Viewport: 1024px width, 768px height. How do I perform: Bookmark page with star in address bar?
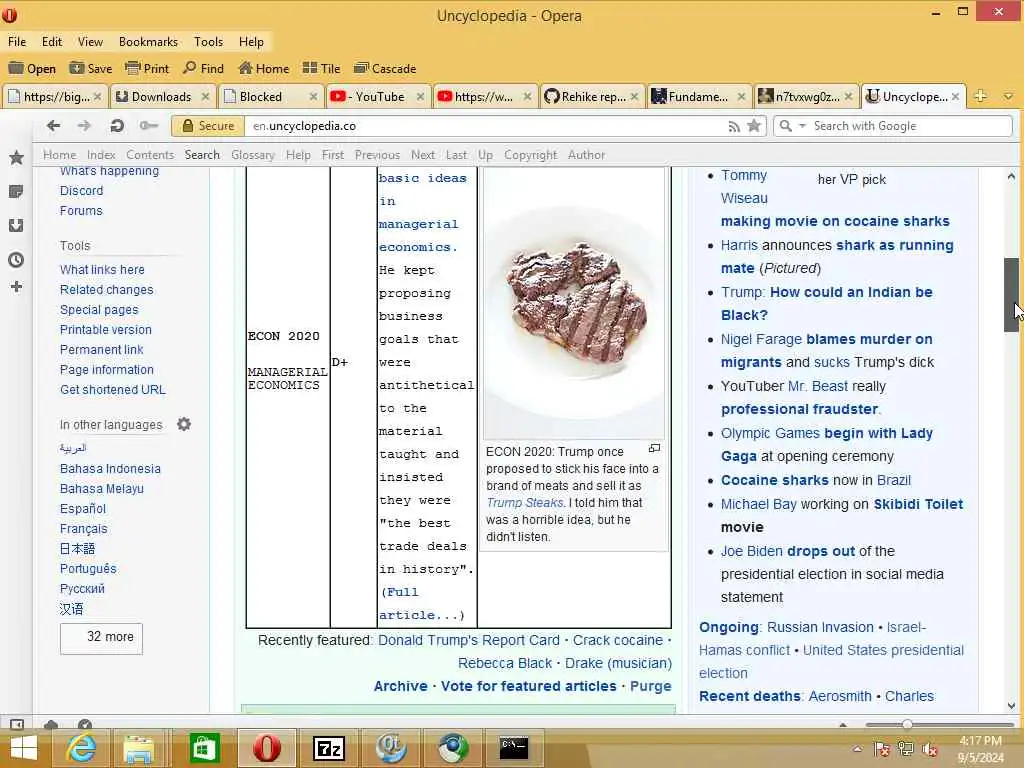(x=754, y=125)
